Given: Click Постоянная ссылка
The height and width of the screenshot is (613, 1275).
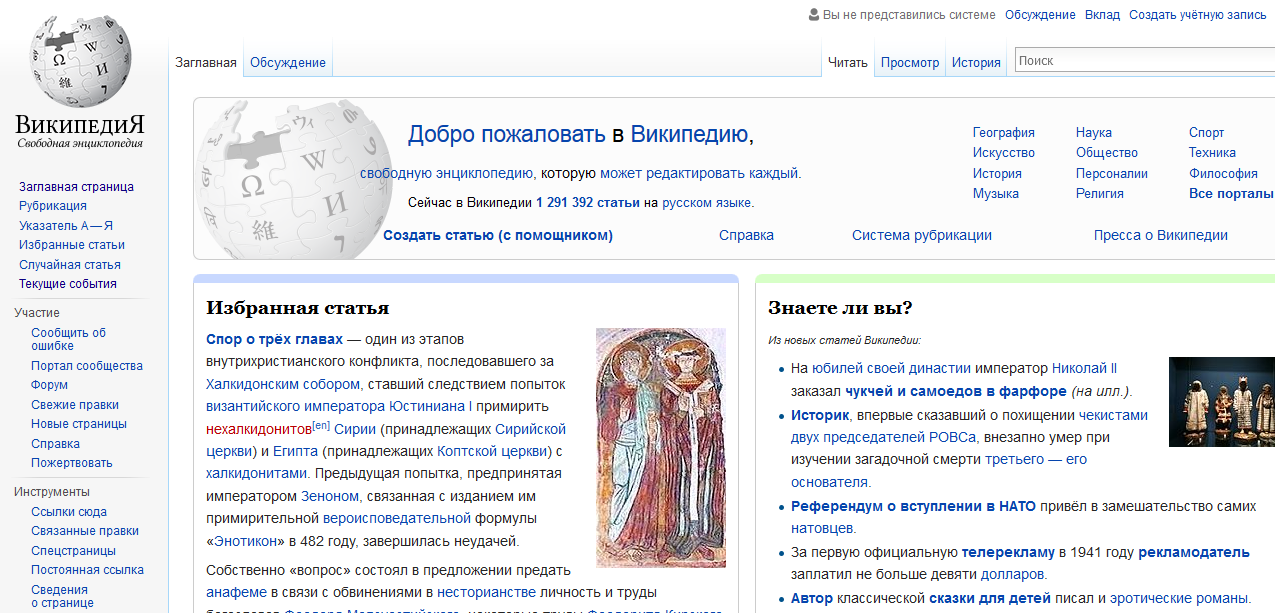Looking at the screenshot, I should click(87, 570).
